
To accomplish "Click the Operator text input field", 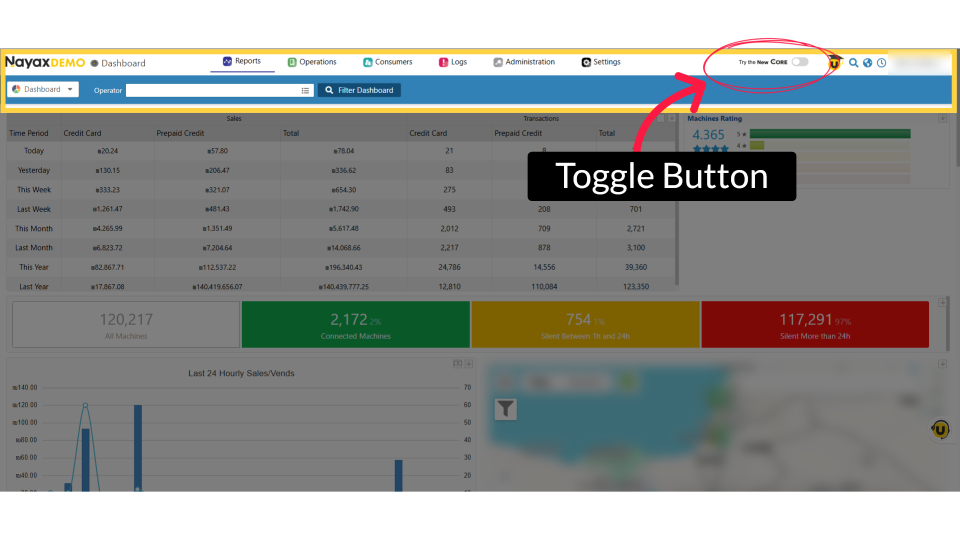I will pos(212,90).
